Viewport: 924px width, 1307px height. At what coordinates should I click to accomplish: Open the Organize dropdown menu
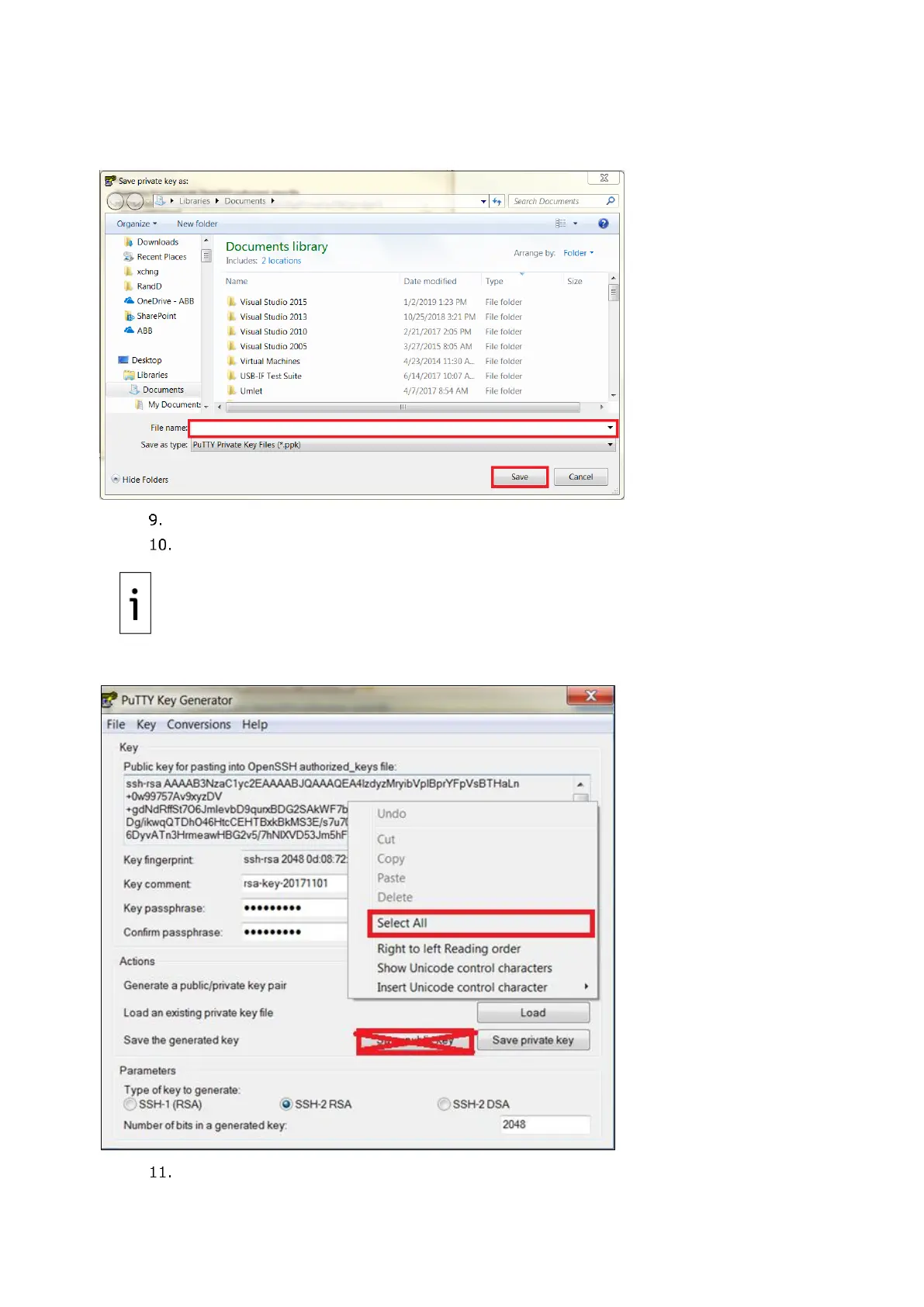tap(137, 224)
